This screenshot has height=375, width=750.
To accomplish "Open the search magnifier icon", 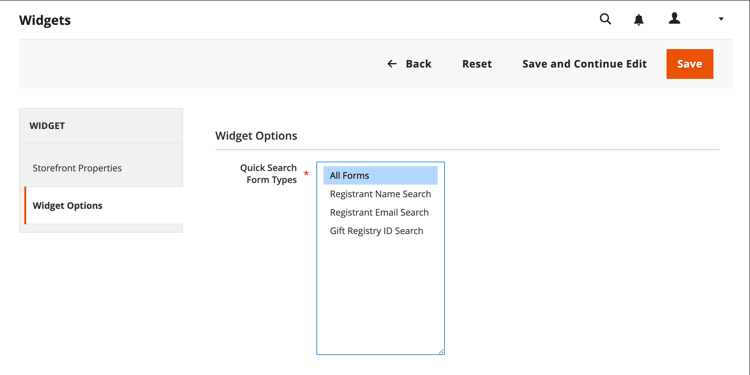I will click(x=605, y=19).
